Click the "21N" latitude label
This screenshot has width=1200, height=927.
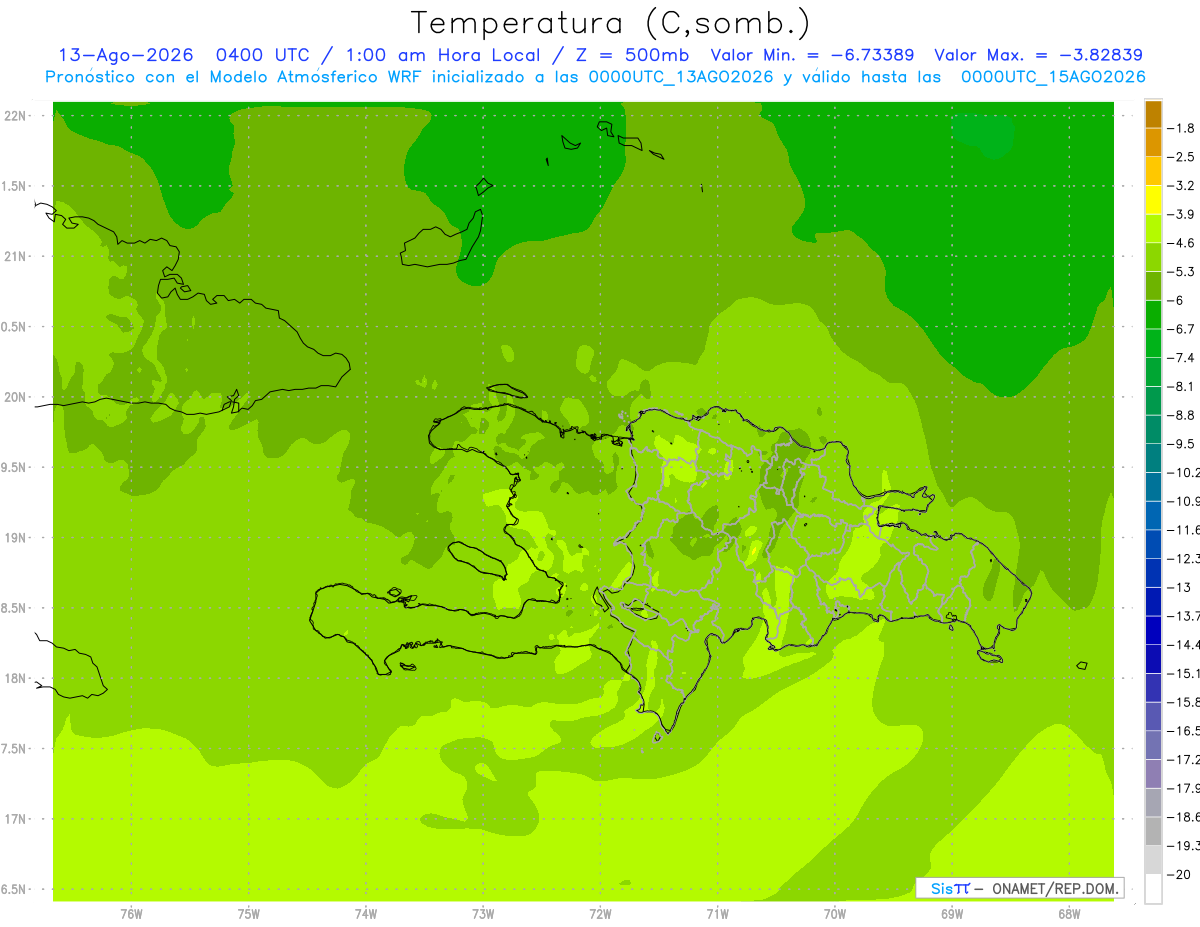tap(17, 256)
